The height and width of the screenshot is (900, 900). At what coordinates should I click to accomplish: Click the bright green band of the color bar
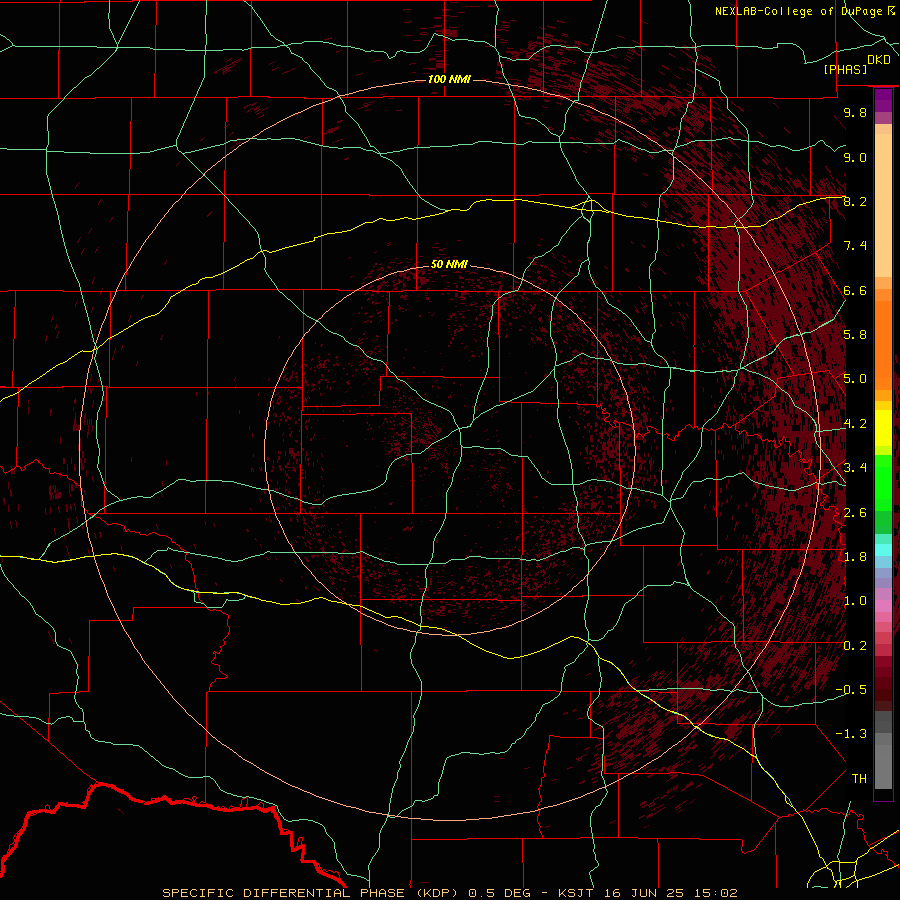coord(883,482)
